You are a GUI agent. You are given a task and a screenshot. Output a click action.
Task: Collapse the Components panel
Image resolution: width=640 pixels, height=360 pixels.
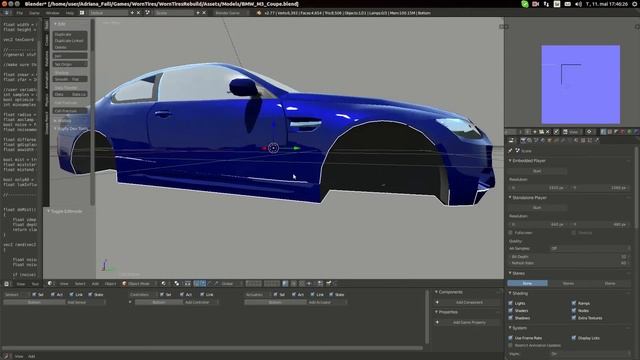point(436,292)
